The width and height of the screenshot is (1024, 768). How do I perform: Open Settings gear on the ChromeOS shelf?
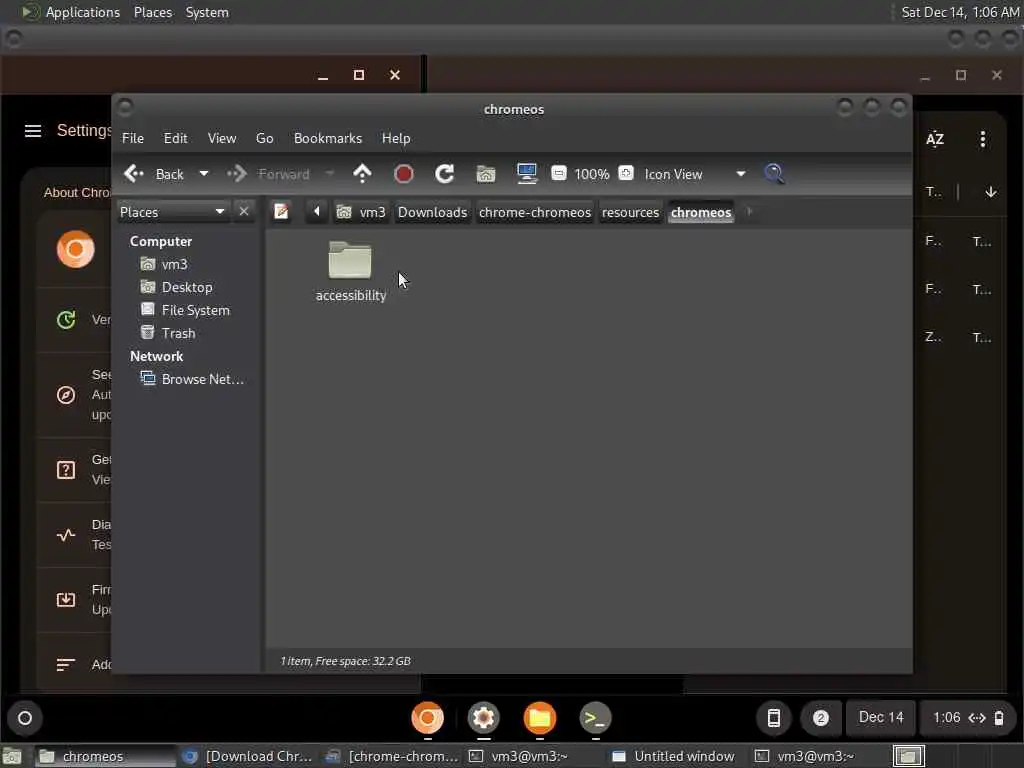(484, 718)
